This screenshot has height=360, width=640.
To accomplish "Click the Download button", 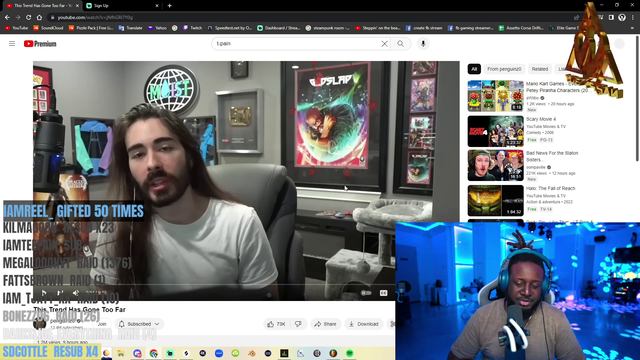I will (x=363, y=324).
